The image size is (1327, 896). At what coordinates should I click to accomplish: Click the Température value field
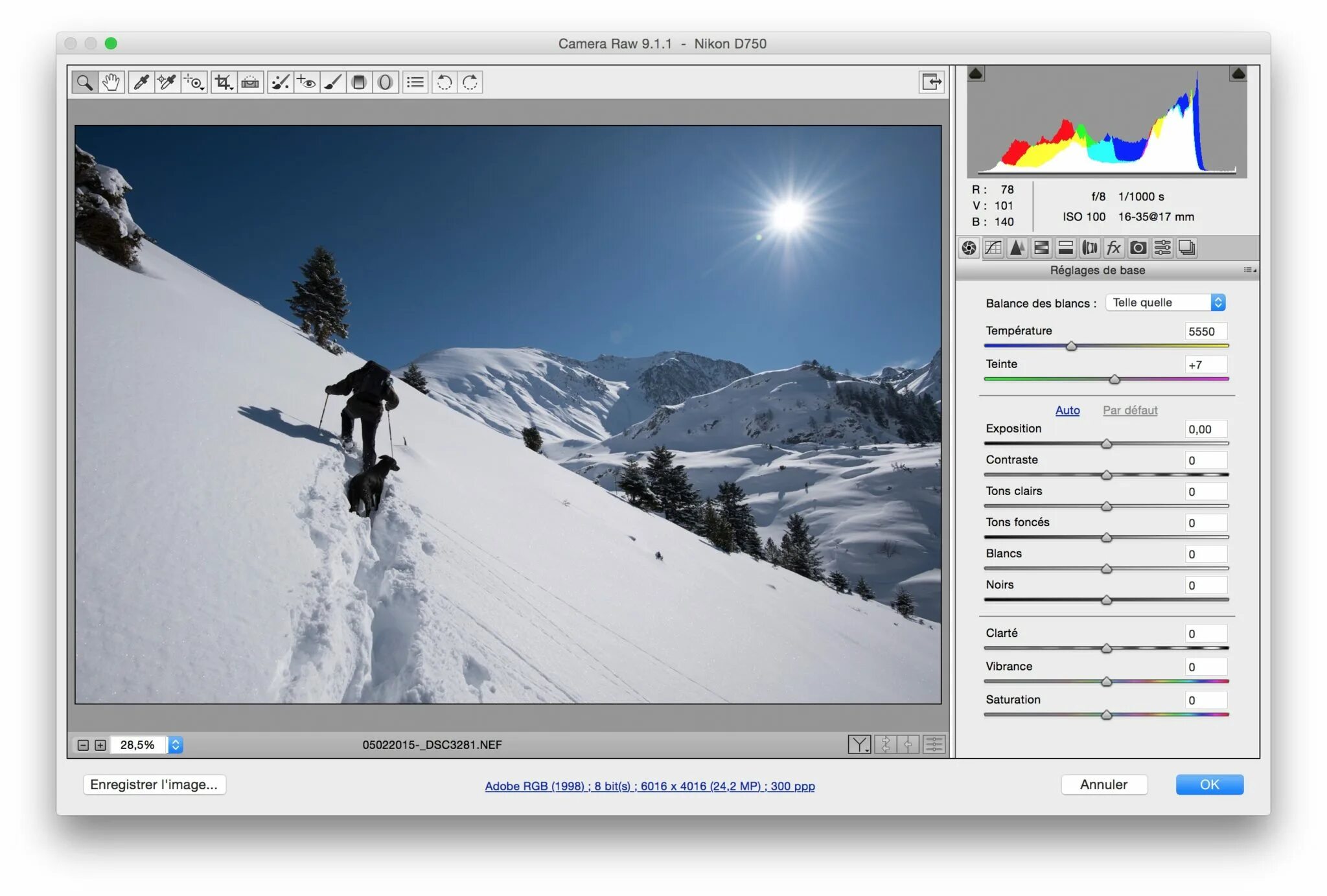click(x=1205, y=332)
